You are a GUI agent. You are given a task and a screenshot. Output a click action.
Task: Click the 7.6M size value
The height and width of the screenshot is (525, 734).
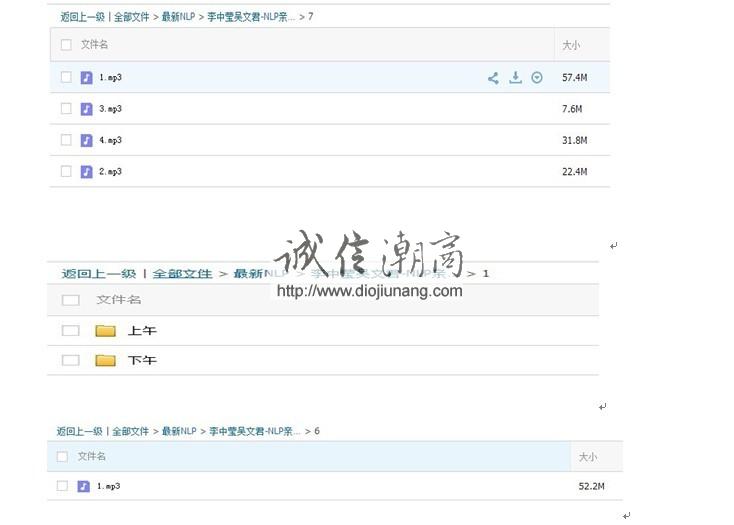coord(572,109)
